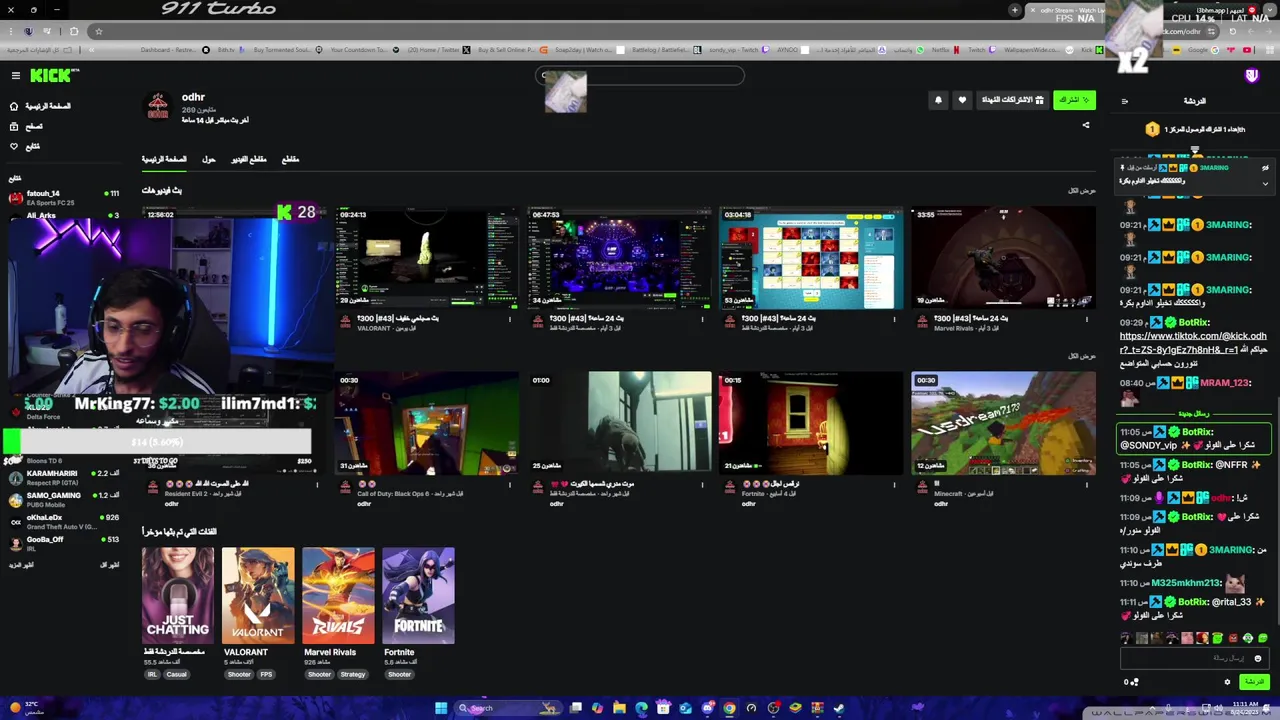Open the Fortnite 00:15 clip thumbnail

[x=811, y=423]
